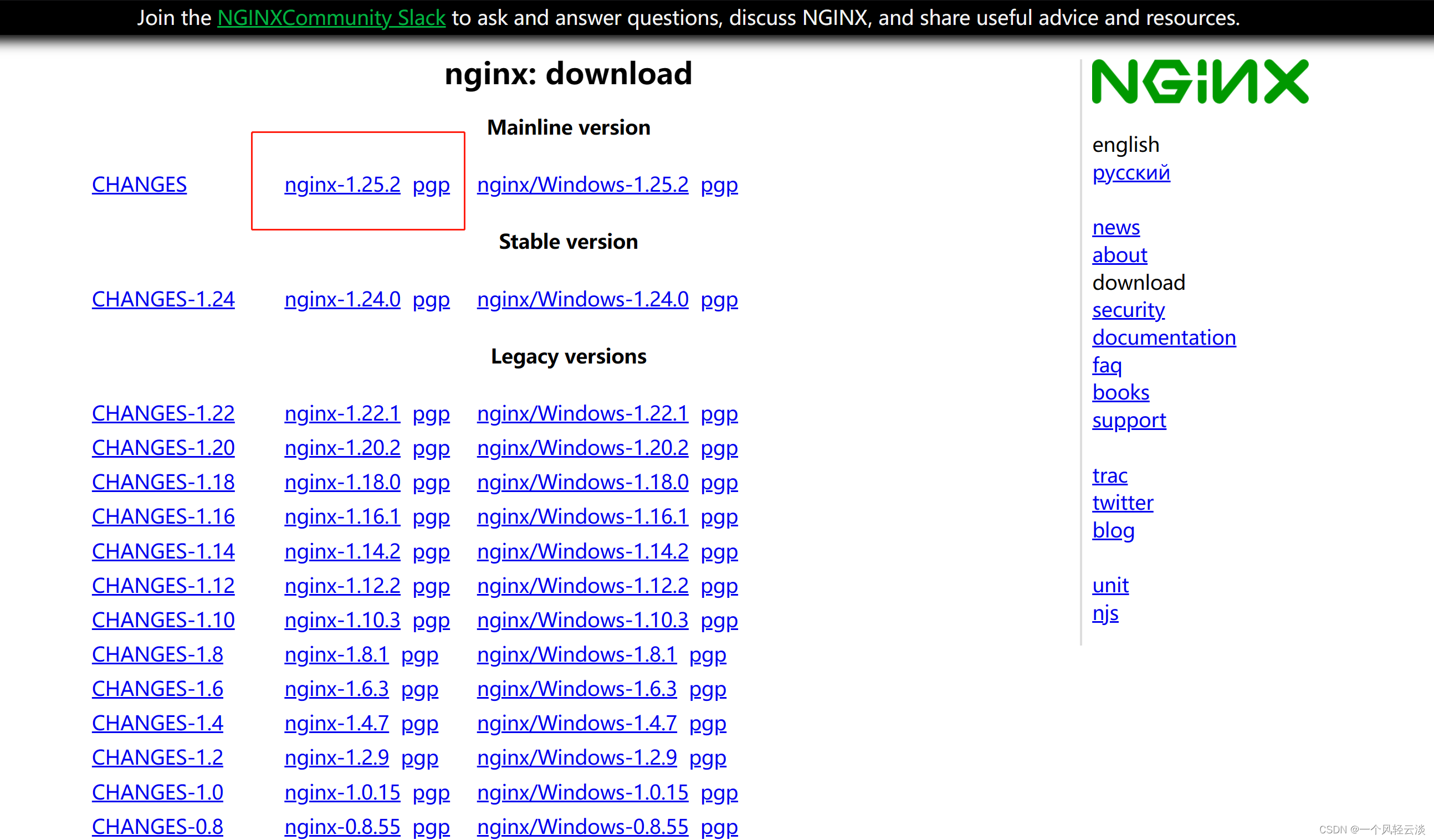Download nginx-1.24.0 stable source
1434x840 pixels.
(x=342, y=299)
